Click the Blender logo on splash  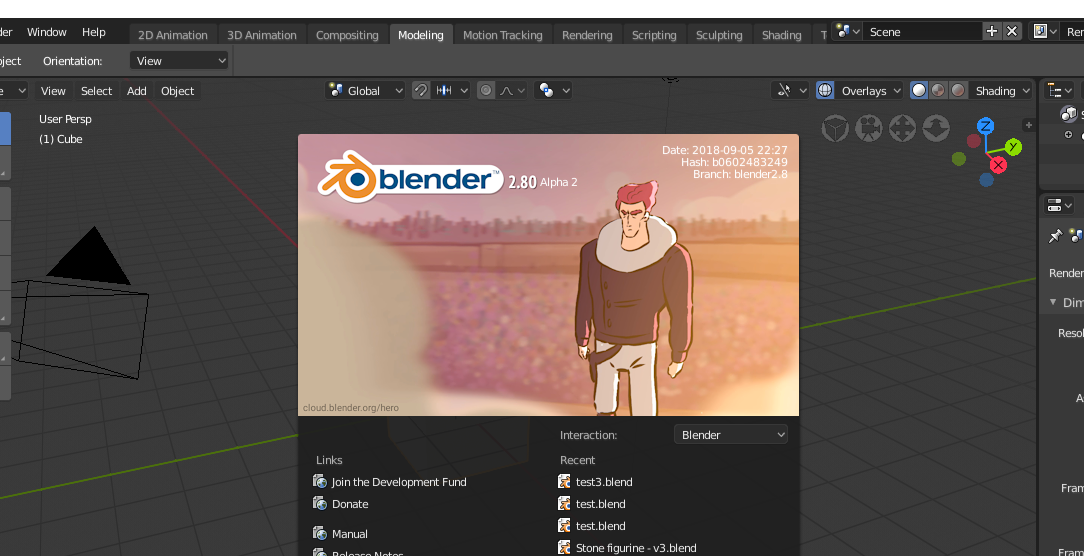[411, 178]
